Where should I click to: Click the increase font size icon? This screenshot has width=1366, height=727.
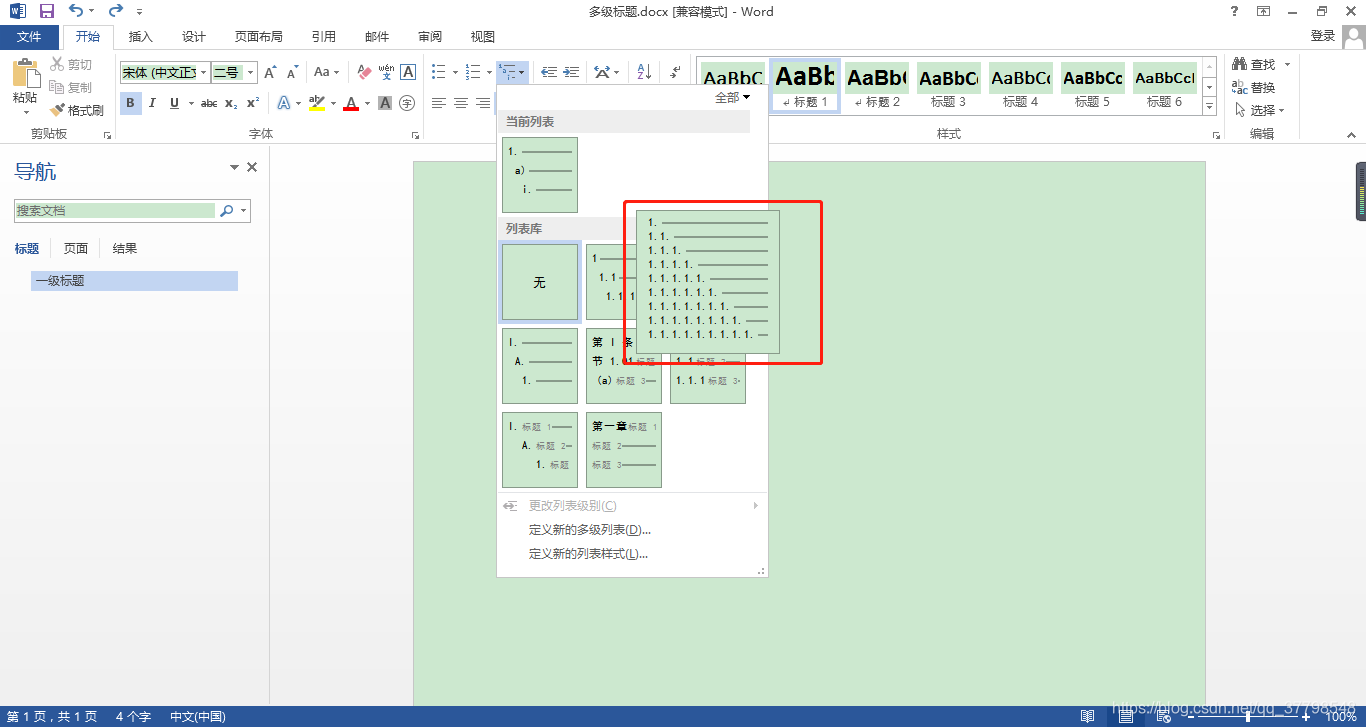[x=271, y=72]
